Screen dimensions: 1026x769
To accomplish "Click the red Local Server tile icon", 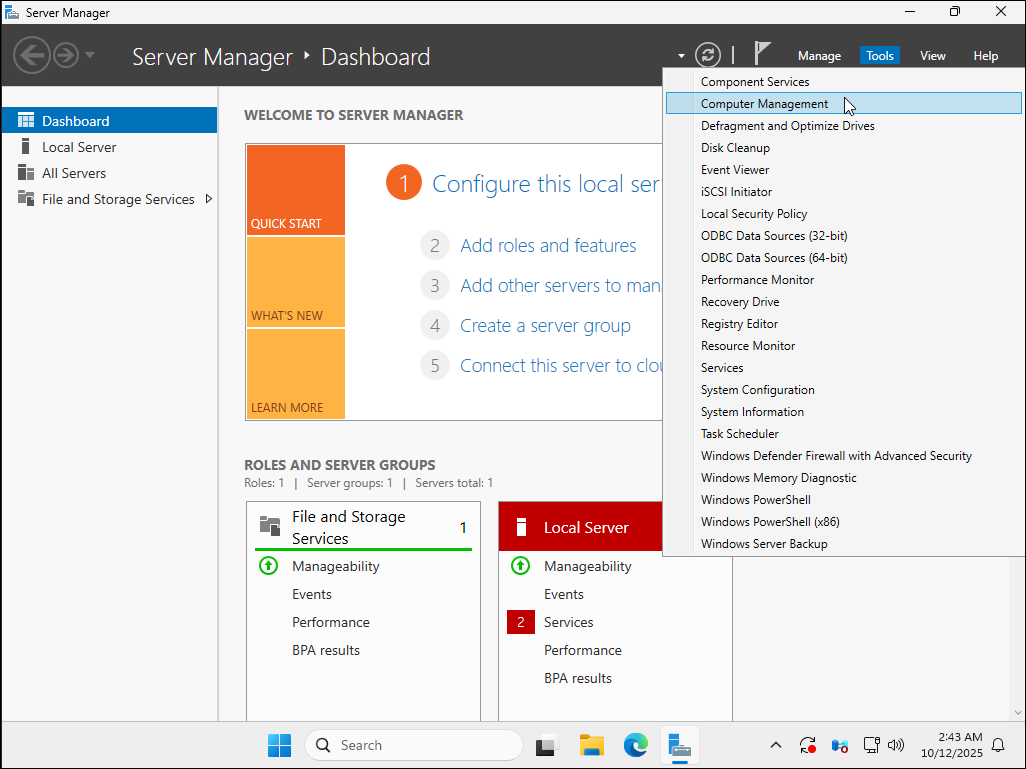I will [521, 526].
